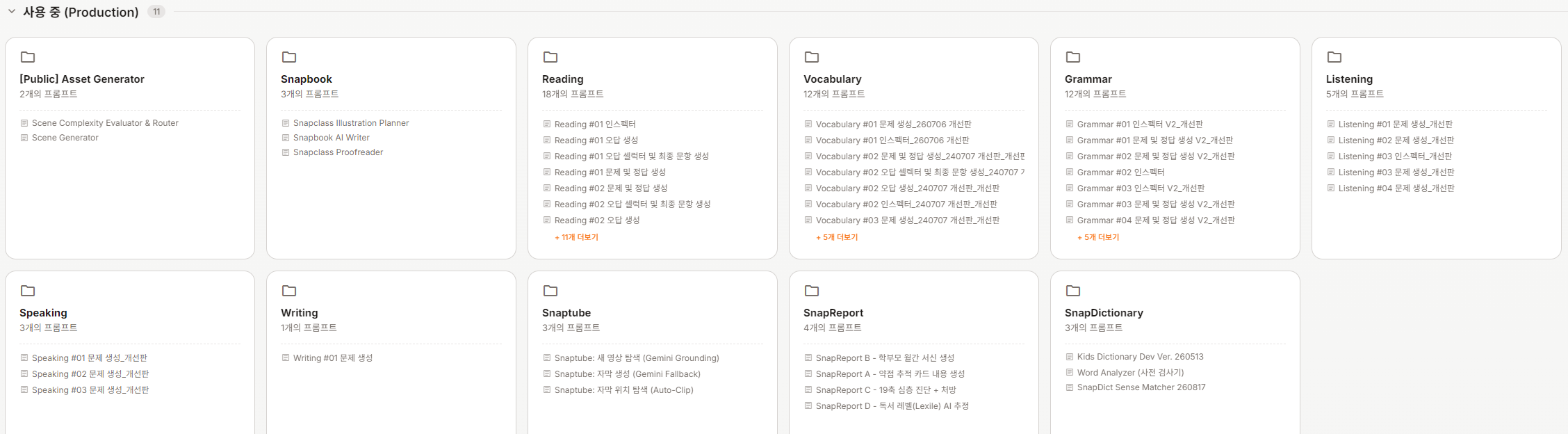The image size is (1568, 434).
Task: Open Vocabulary #02 인스펙터_240707 개선판_개선판
Action: (x=907, y=204)
